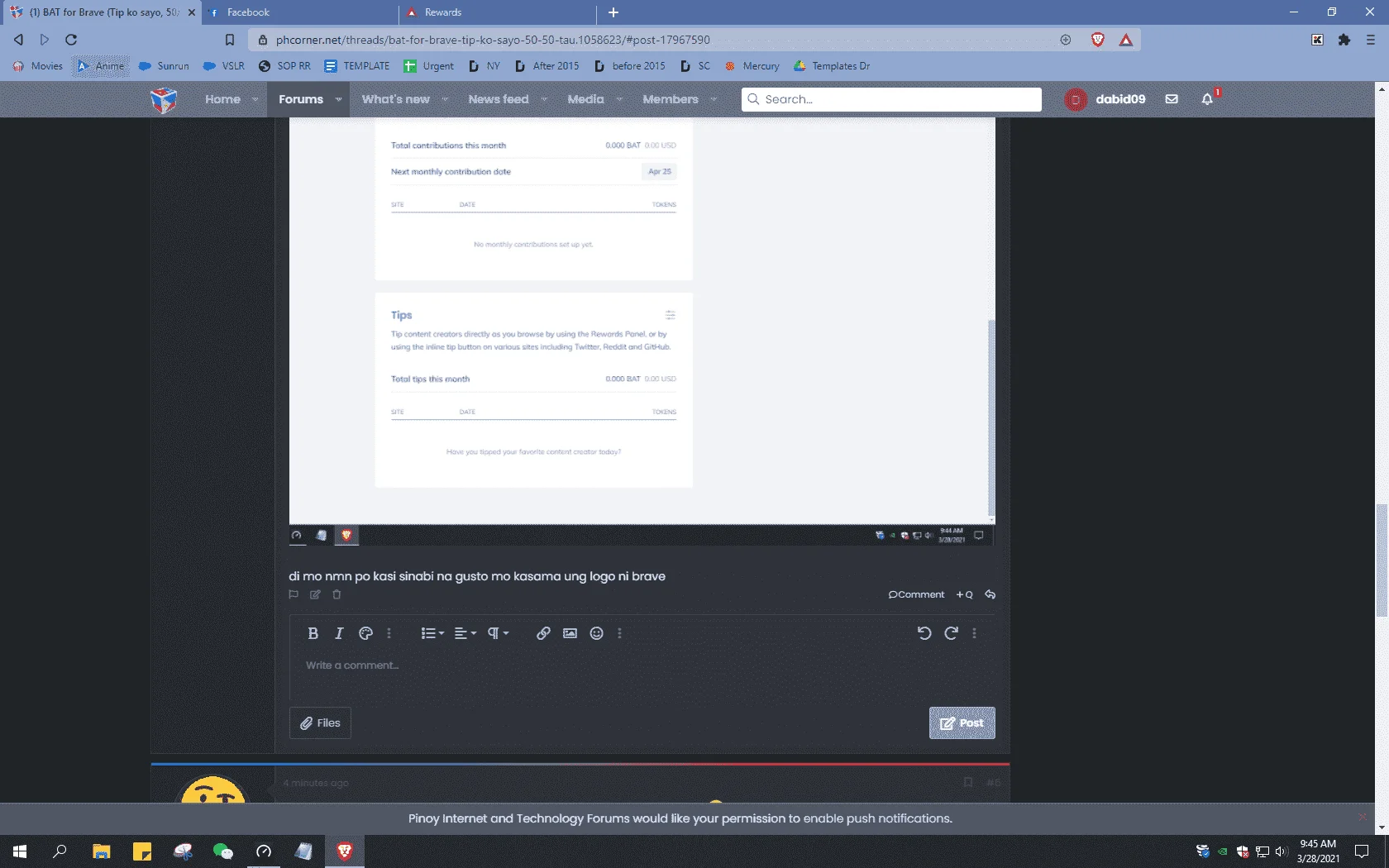Open text alignment dropdown in editor
The width and height of the screenshot is (1389, 868).
(465, 633)
